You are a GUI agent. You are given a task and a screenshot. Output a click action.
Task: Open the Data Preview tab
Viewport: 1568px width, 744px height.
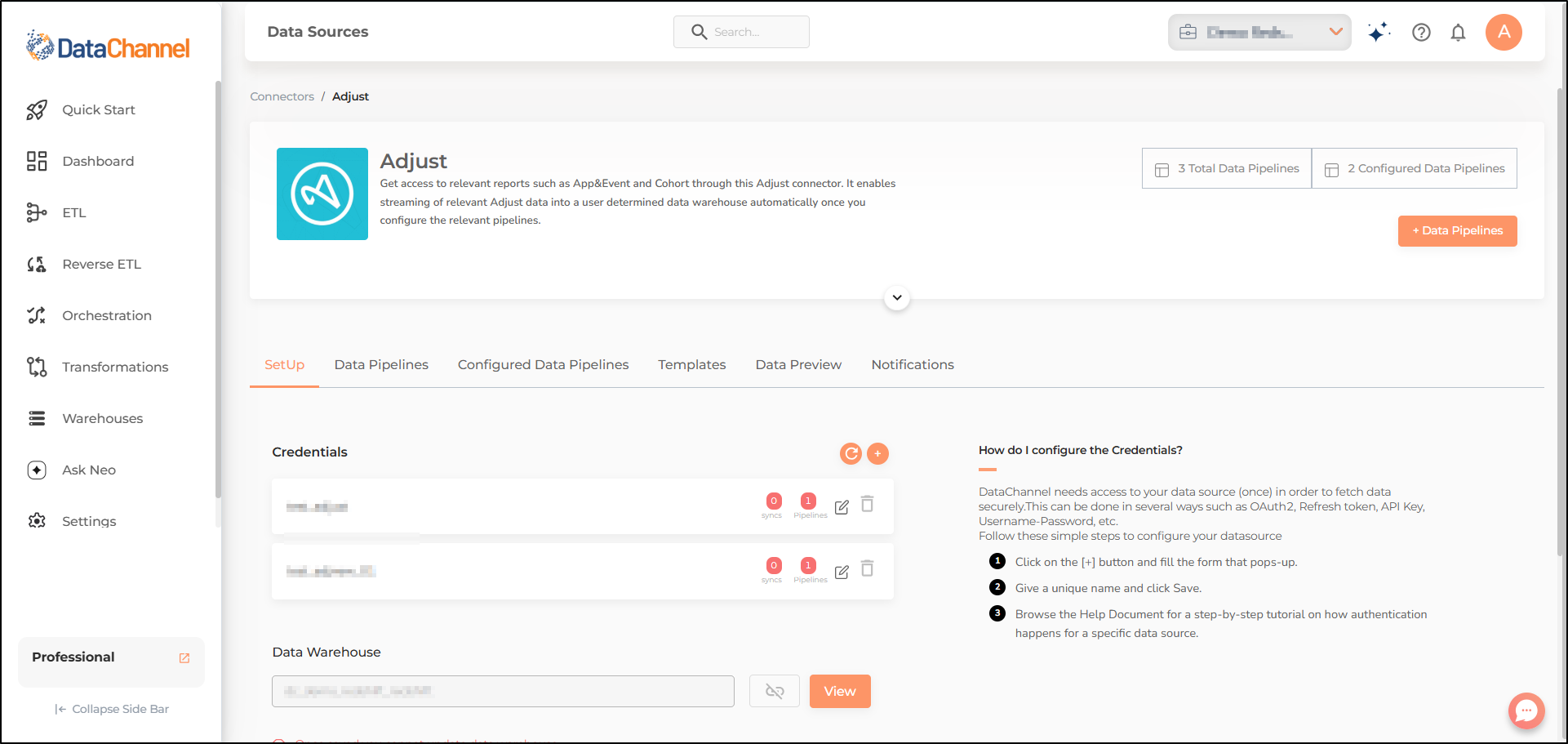click(798, 365)
